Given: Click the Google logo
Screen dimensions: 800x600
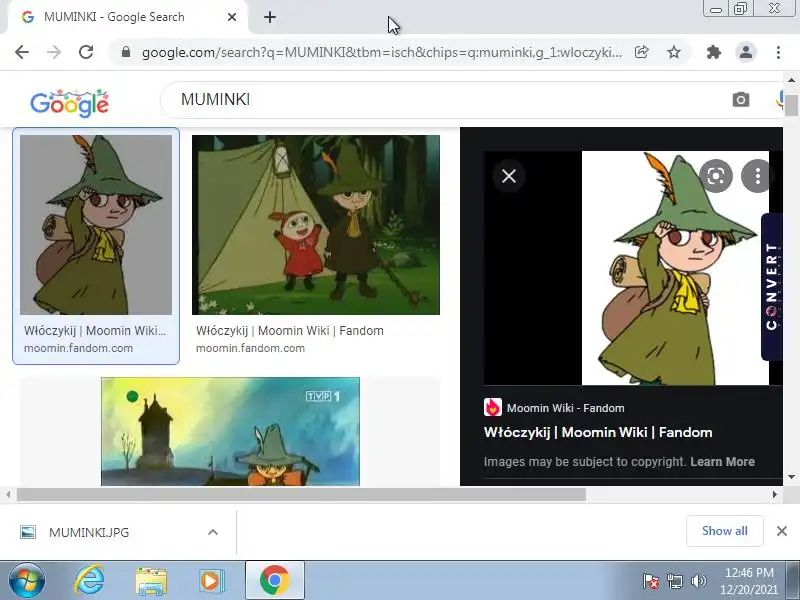Looking at the screenshot, I should tap(69, 103).
